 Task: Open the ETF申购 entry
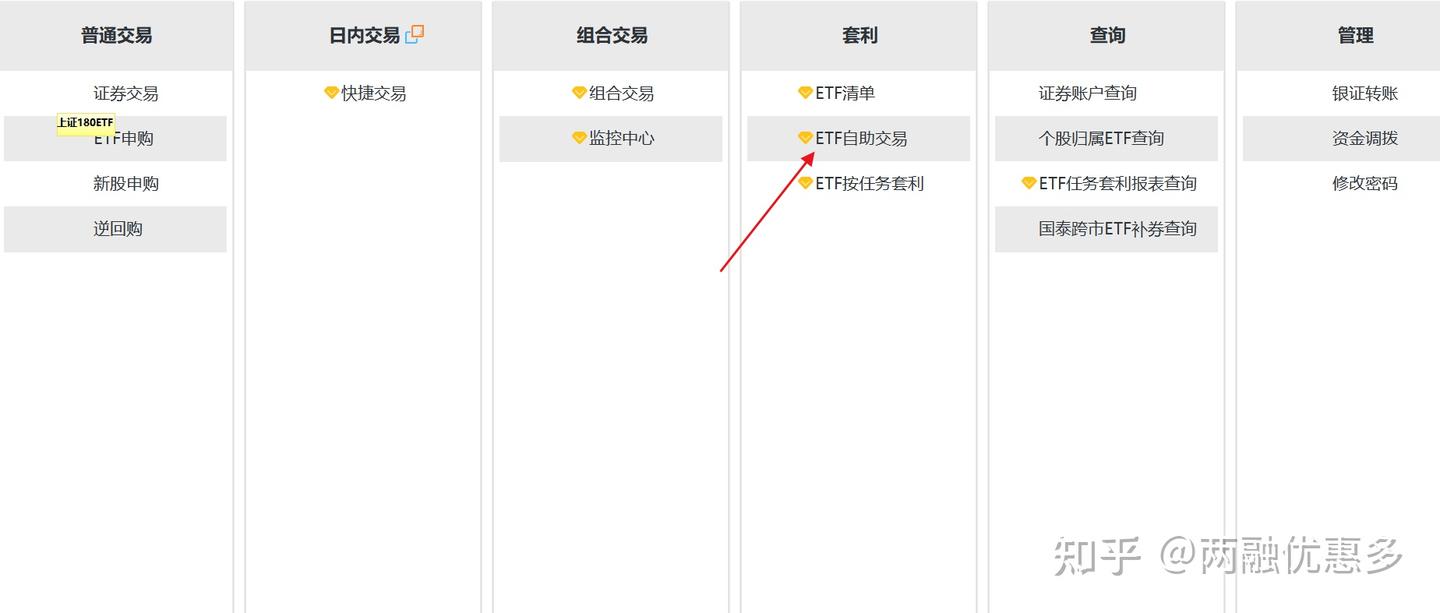point(115,139)
